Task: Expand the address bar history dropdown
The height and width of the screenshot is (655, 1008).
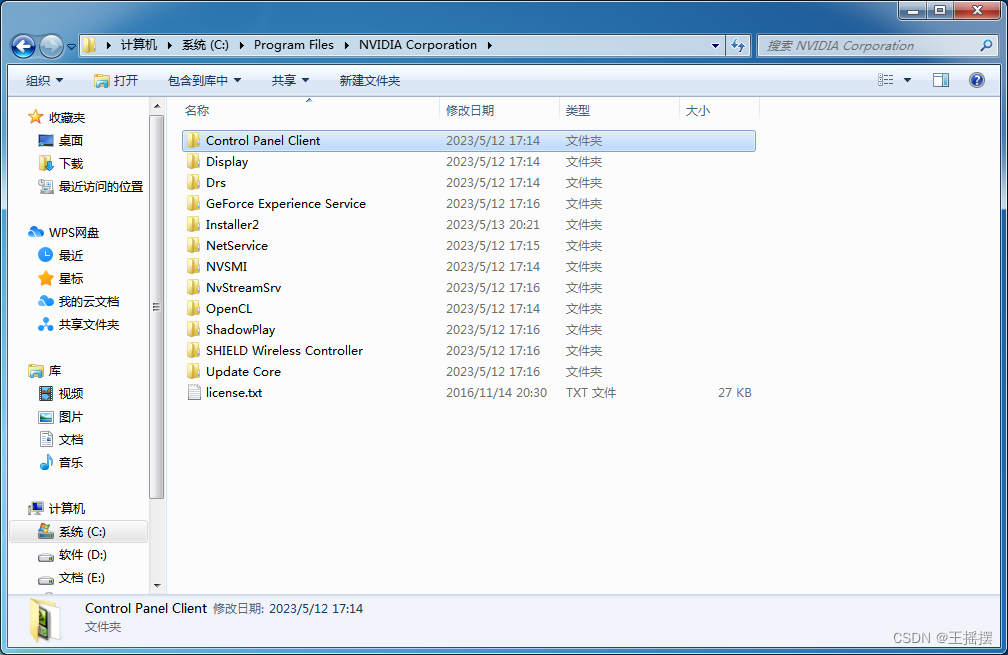Action: (x=715, y=46)
